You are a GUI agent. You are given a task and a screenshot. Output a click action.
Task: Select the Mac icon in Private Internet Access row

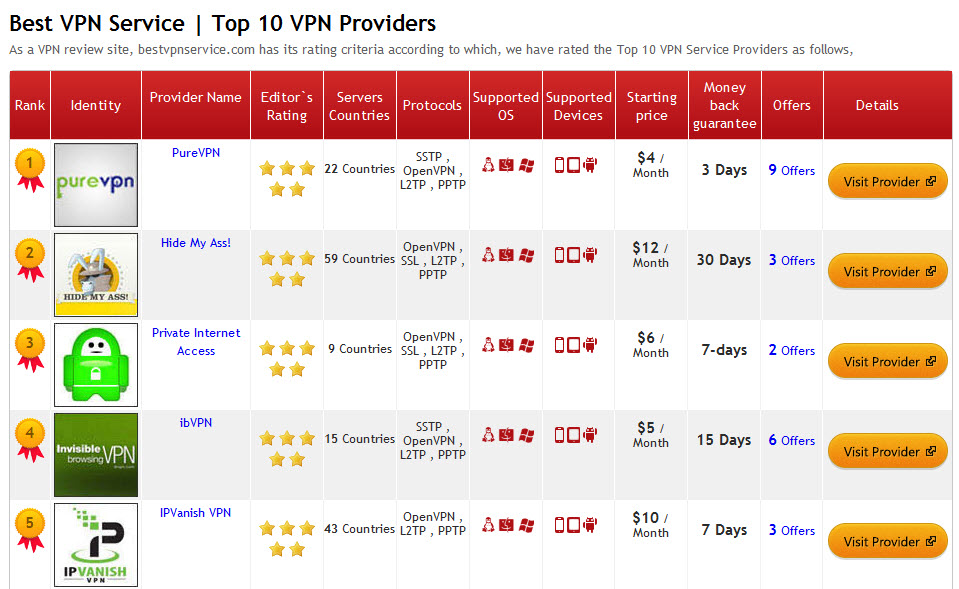pyautogui.click(x=507, y=345)
